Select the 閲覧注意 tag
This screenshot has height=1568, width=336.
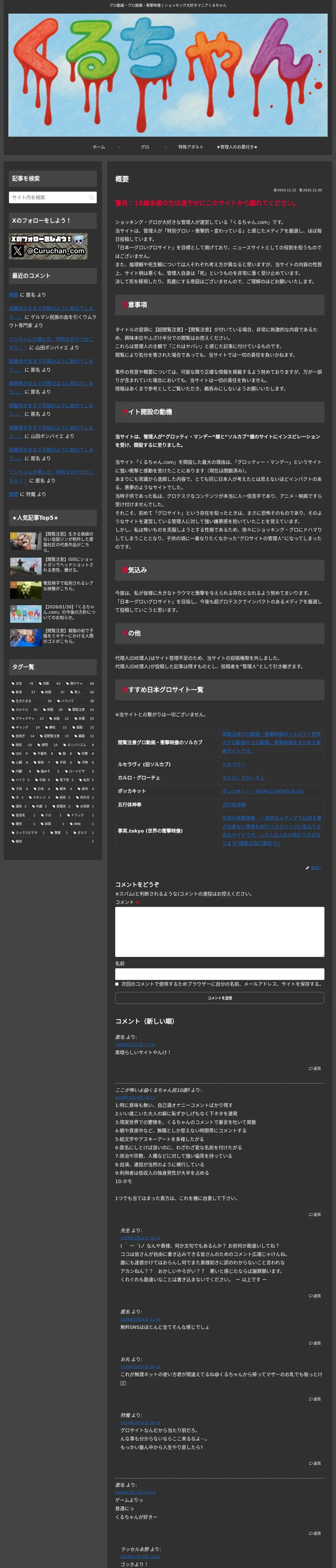82,709
